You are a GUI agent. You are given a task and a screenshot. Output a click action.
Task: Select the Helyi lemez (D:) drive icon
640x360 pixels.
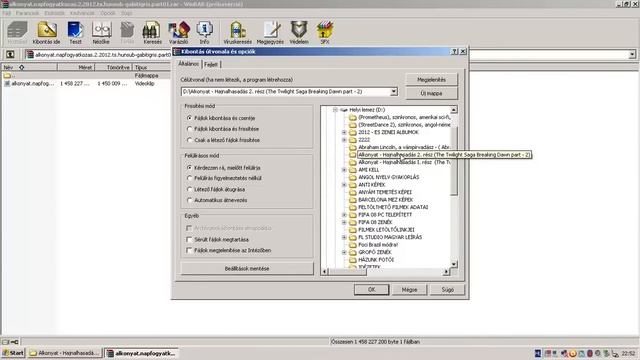(x=344, y=110)
